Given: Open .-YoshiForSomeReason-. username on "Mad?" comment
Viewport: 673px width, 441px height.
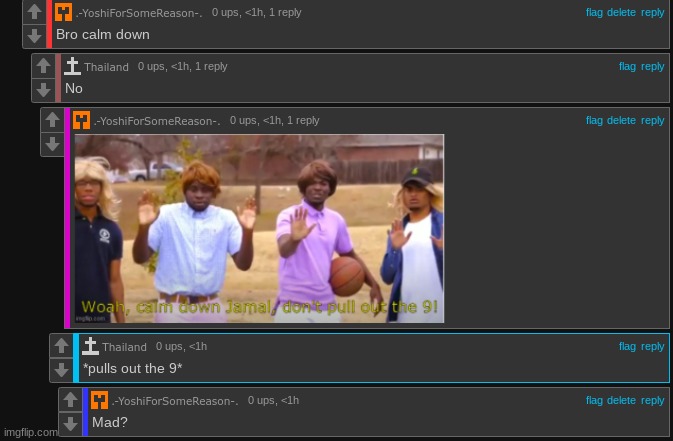Looking at the screenshot, I should pos(175,401).
